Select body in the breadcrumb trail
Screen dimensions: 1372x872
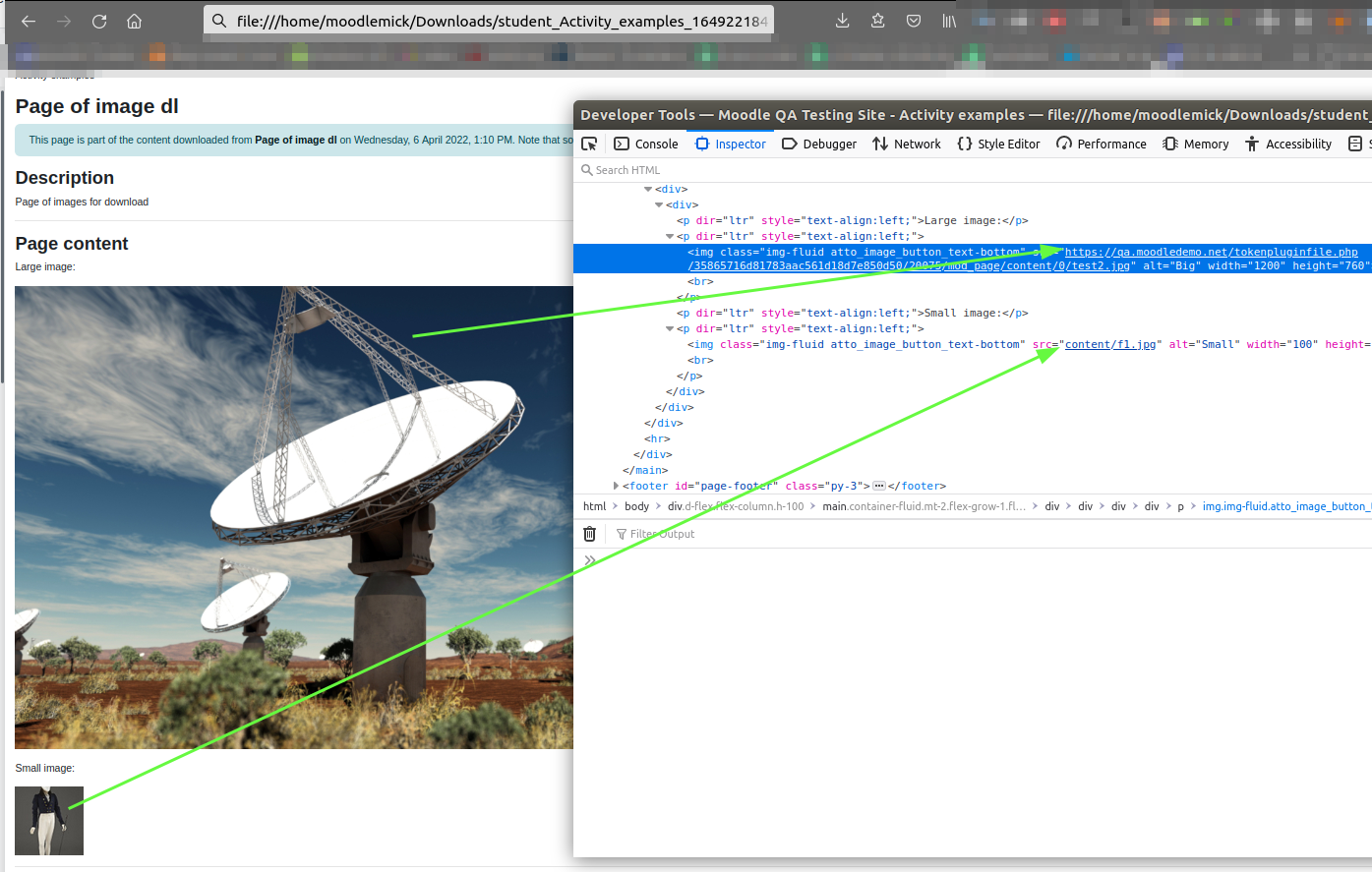point(637,506)
